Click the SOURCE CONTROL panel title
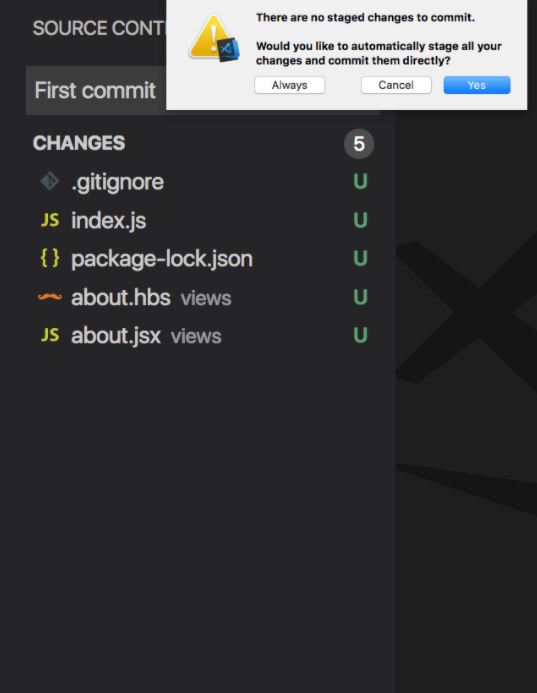The width and height of the screenshot is (537, 693). pyautogui.click(x=99, y=28)
